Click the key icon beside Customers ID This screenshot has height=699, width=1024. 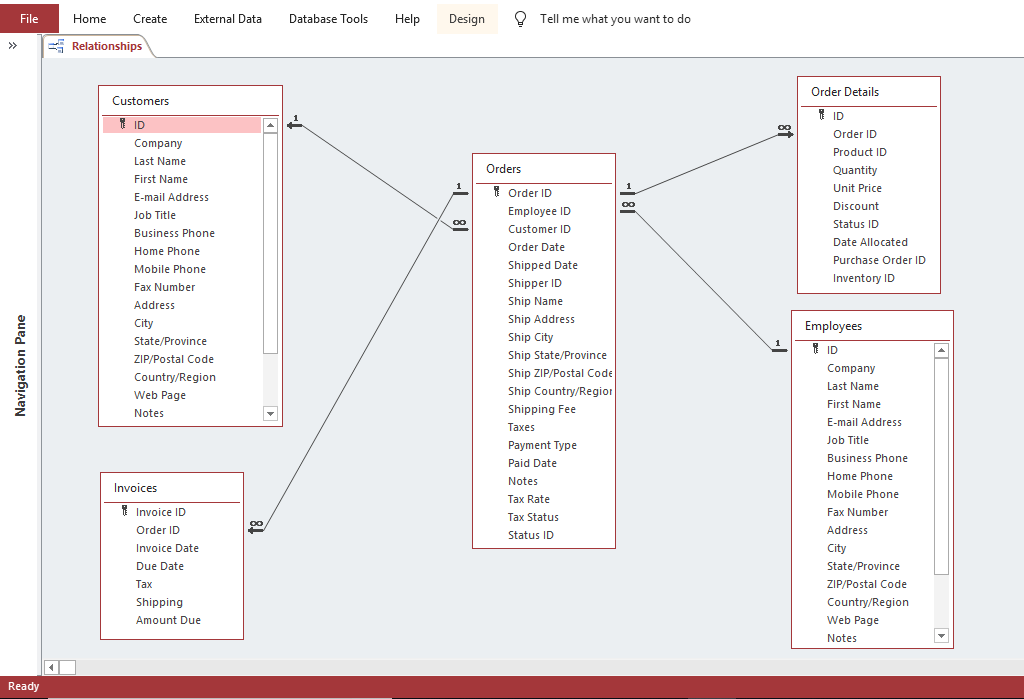[x=122, y=125]
